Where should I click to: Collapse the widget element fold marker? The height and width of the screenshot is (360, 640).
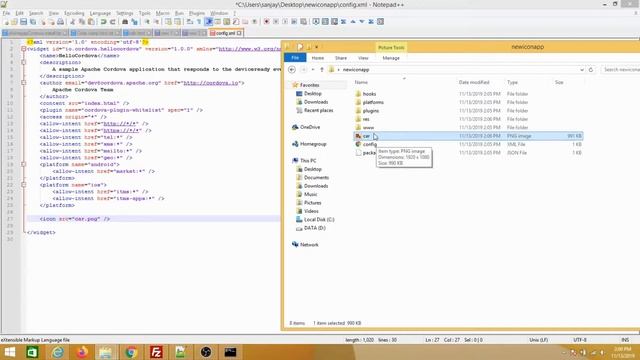pyautogui.click(x=24, y=49)
